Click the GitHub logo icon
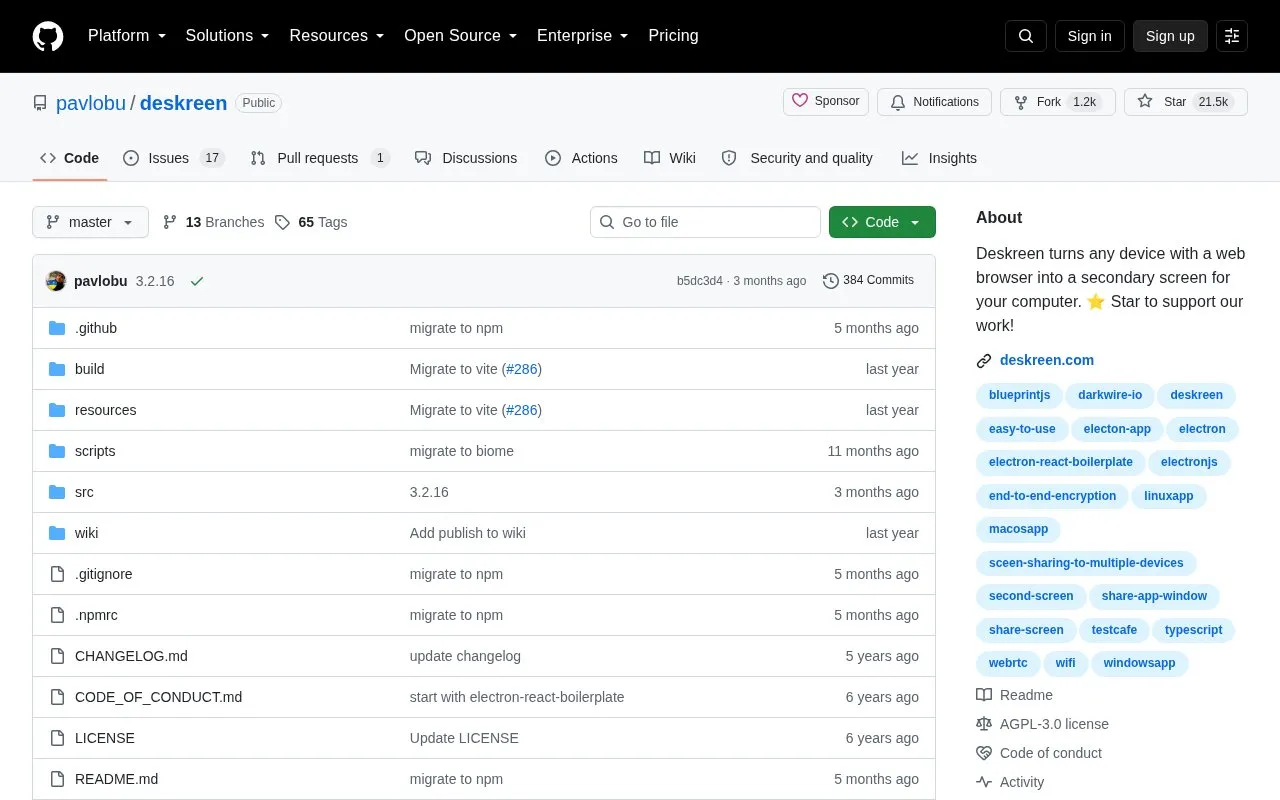The image size is (1280, 800). tap(48, 36)
